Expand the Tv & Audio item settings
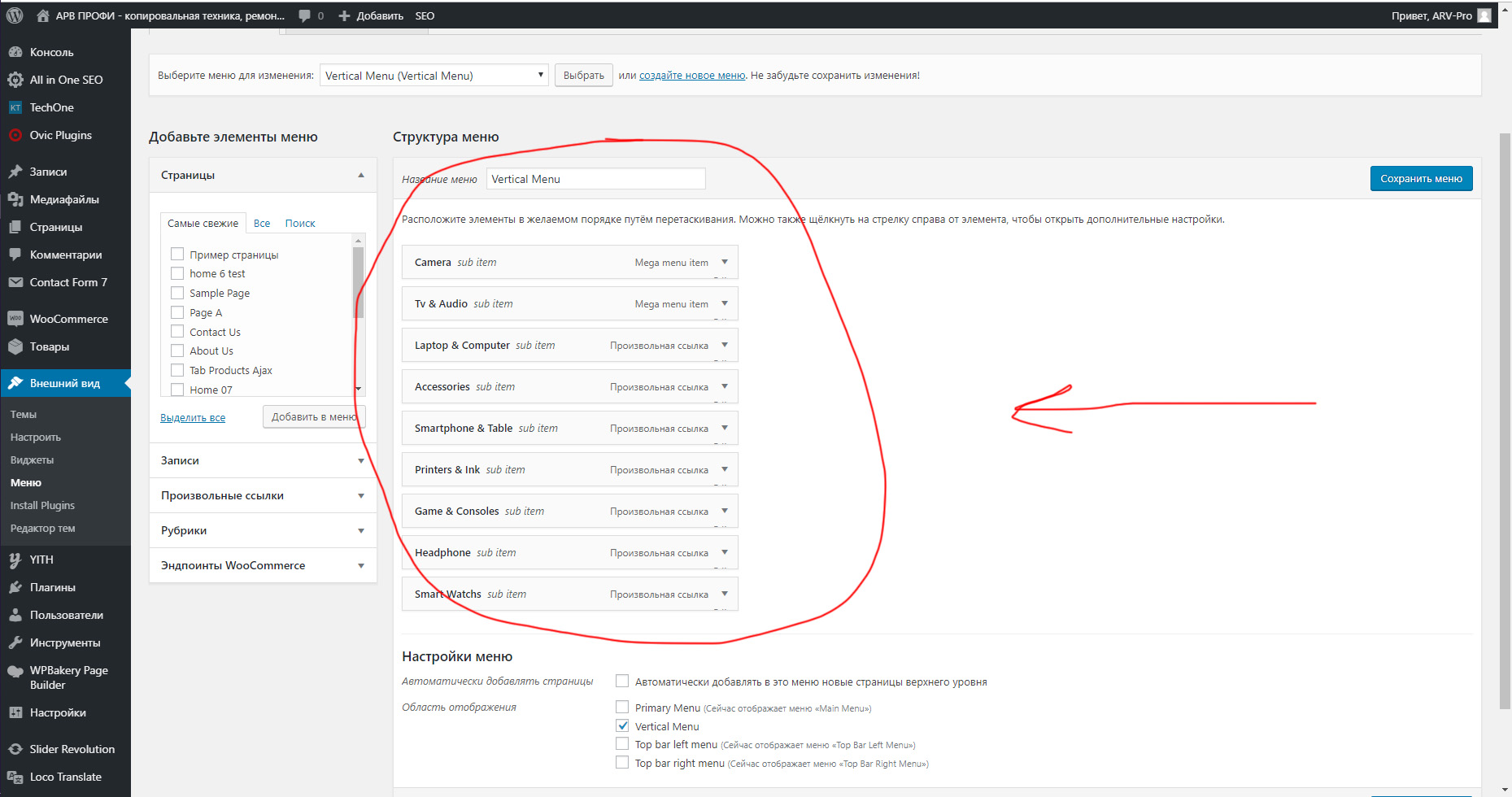Screen dimensions: 1512x797 tap(725, 303)
